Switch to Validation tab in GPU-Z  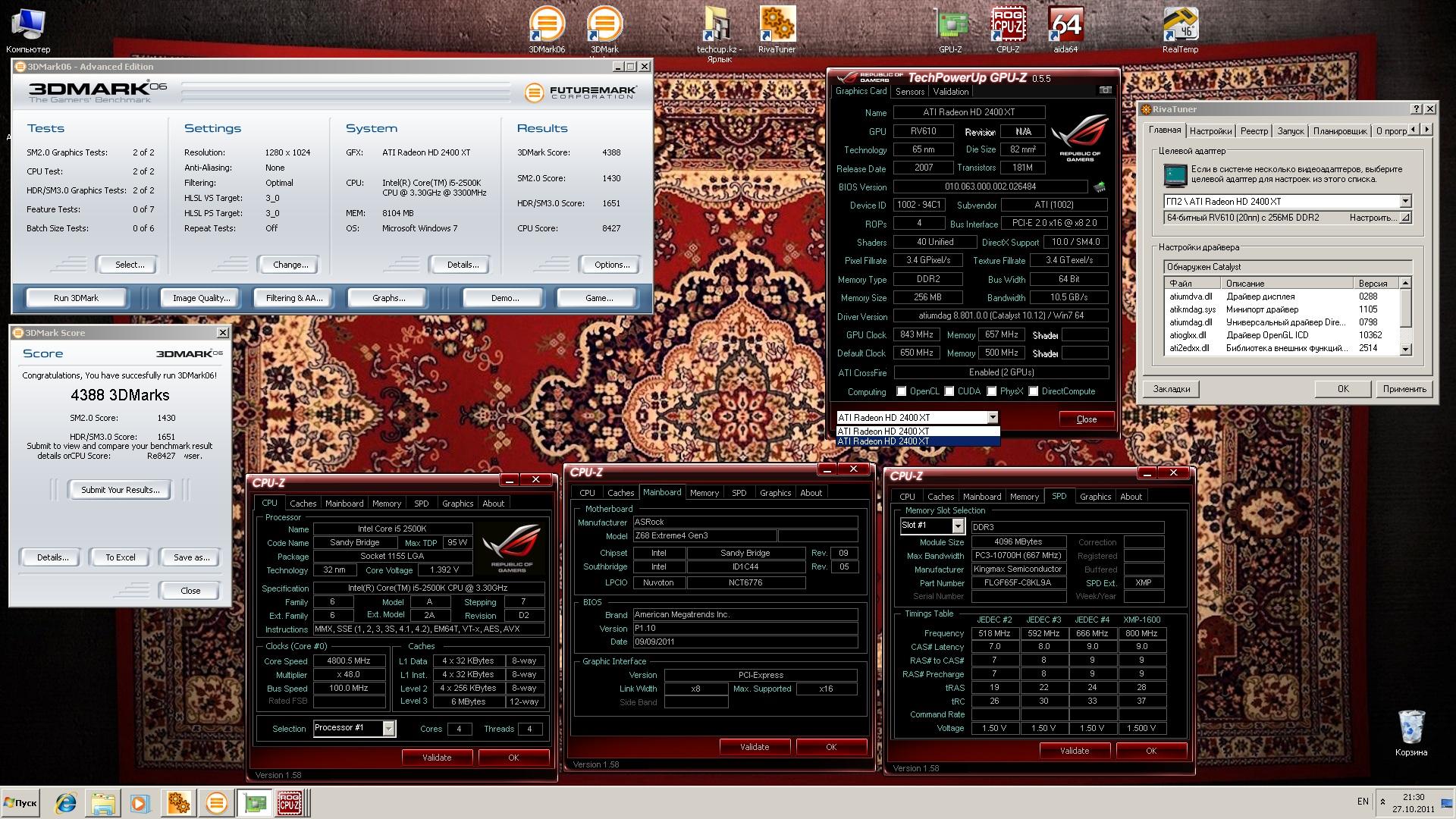950,92
